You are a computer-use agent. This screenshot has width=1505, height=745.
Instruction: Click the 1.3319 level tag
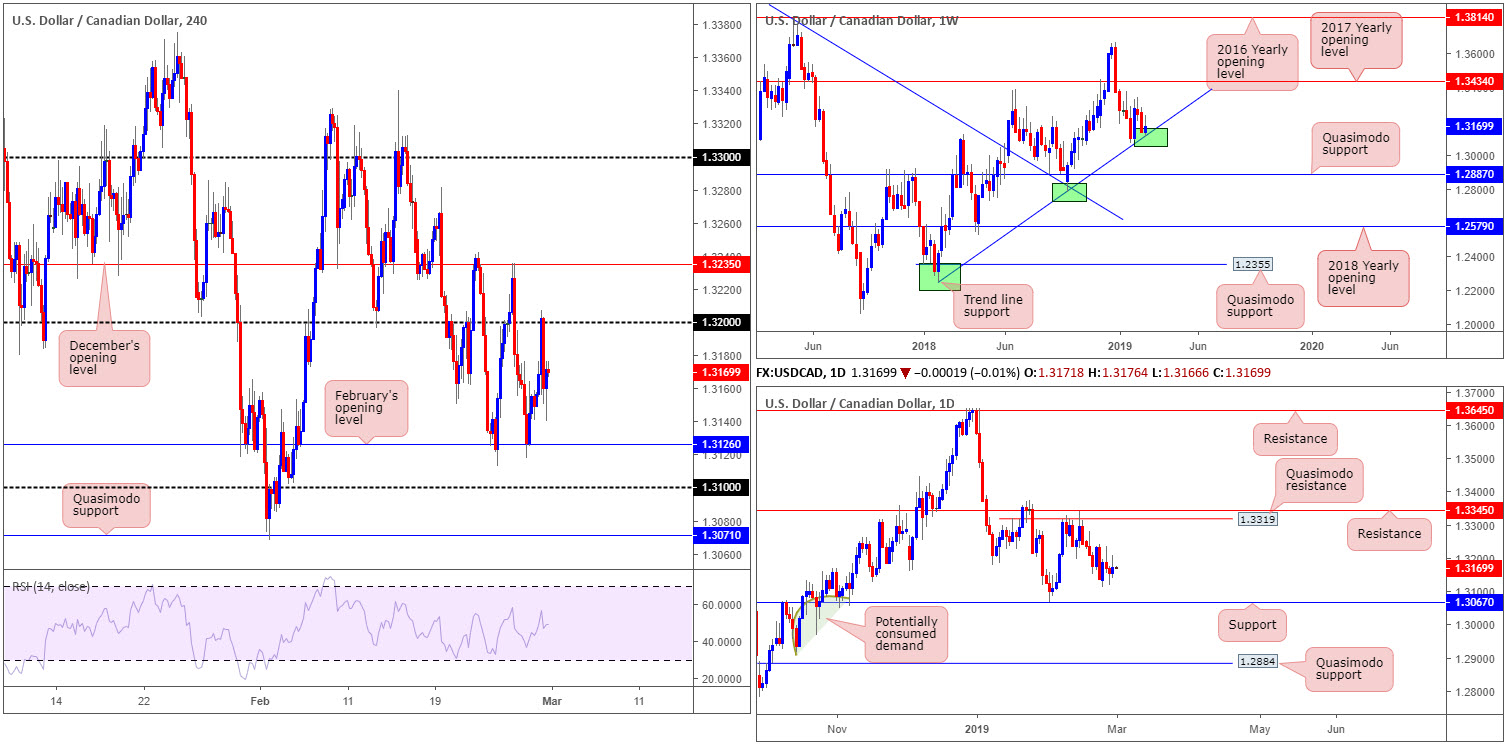tap(1257, 519)
